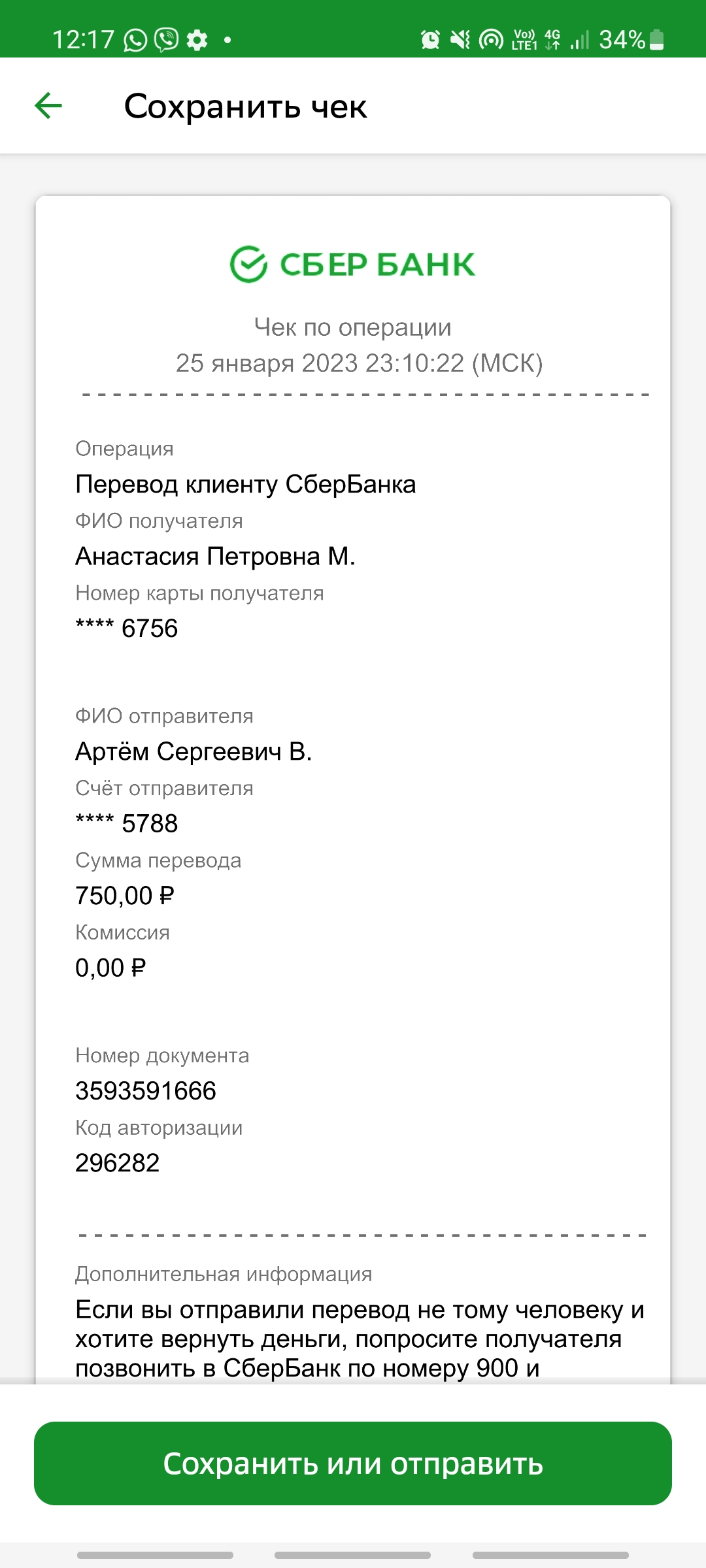Screen dimensions: 706x1568
Task: Tap recipient card number **** 6756
Action: point(126,628)
